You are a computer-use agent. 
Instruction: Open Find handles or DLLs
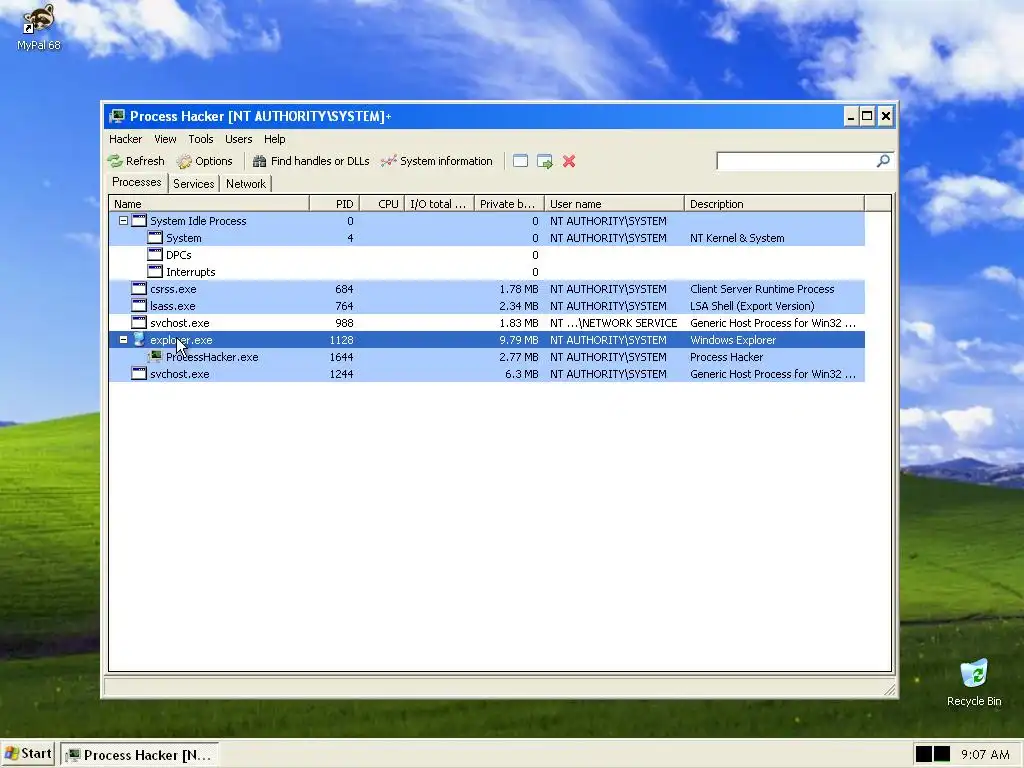point(311,161)
